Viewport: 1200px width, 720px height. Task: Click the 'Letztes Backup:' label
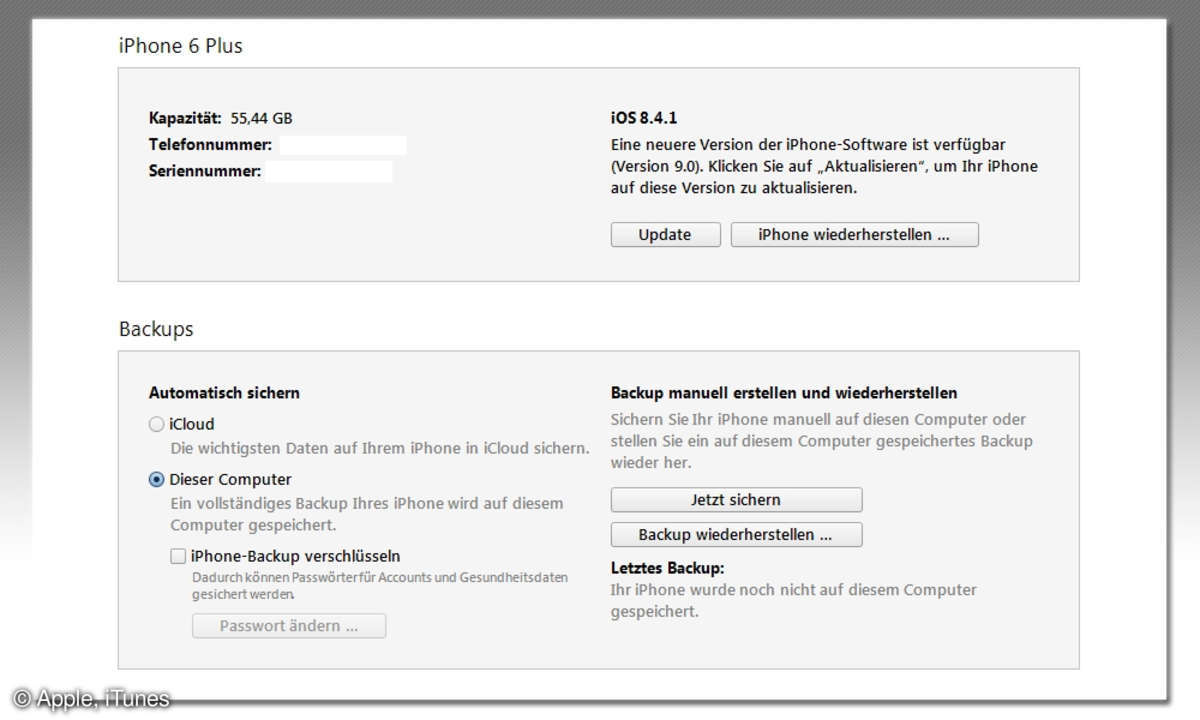[x=667, y=568]
